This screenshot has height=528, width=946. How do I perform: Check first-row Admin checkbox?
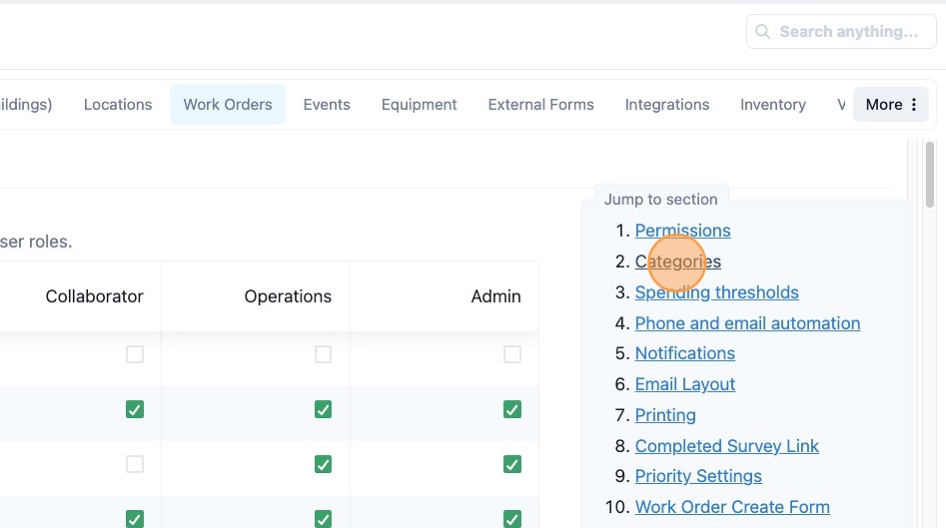512,354
